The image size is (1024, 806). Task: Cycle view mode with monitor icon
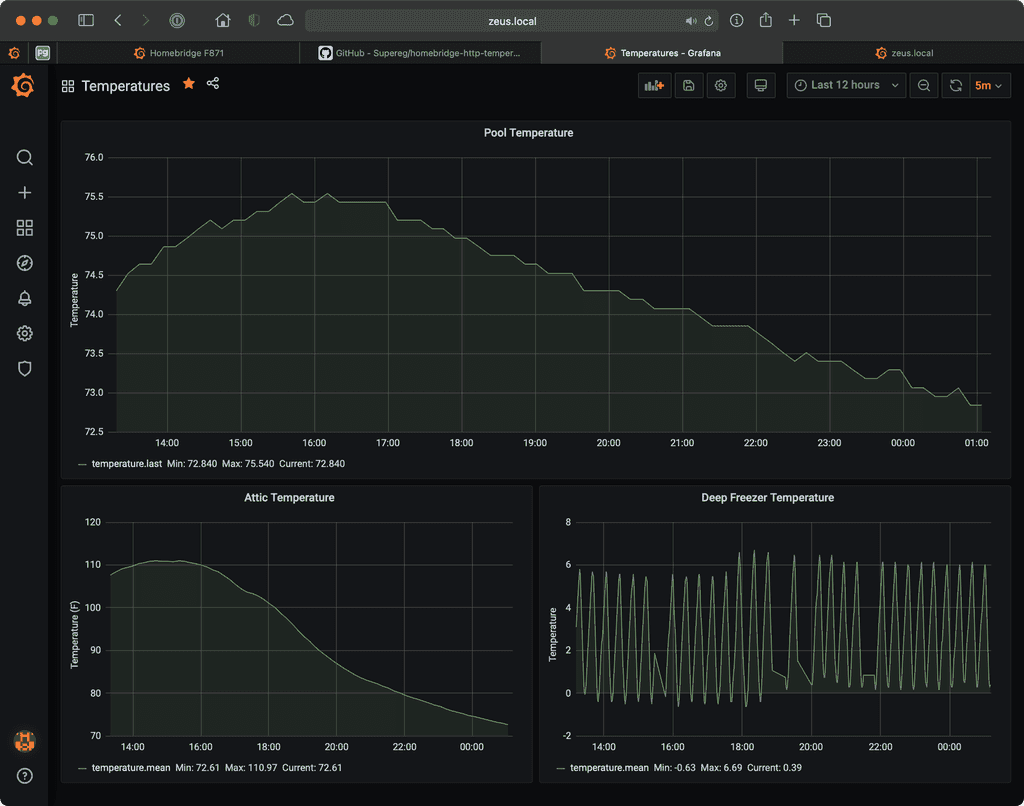[761, 86]
